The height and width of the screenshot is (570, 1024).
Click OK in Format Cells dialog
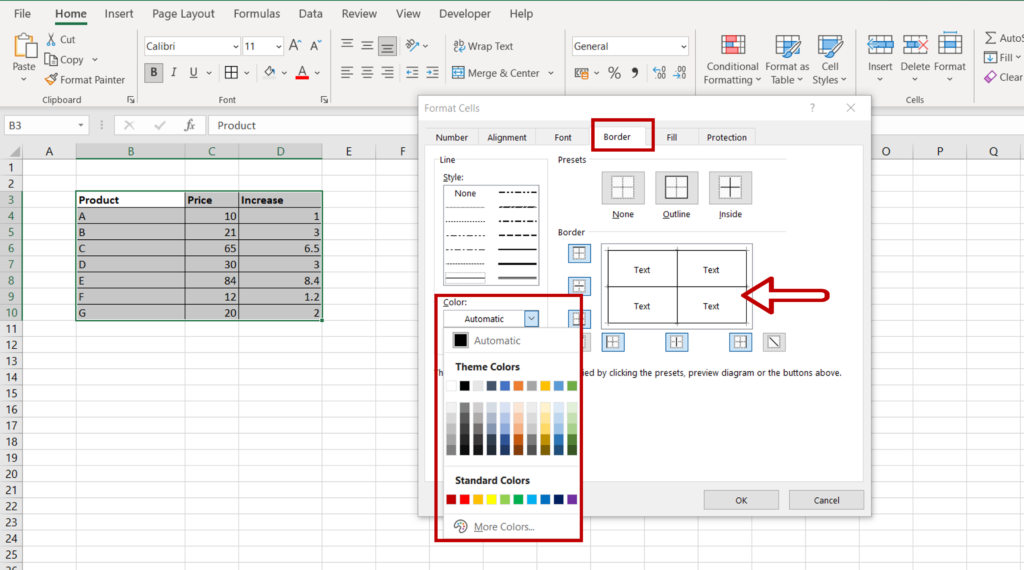(741, 500)
